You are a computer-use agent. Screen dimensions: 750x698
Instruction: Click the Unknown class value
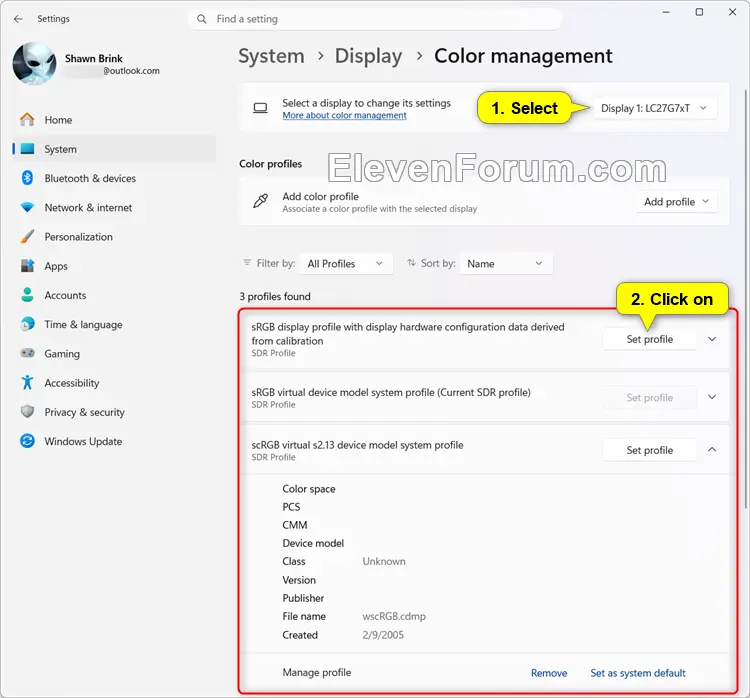(384, 561)
